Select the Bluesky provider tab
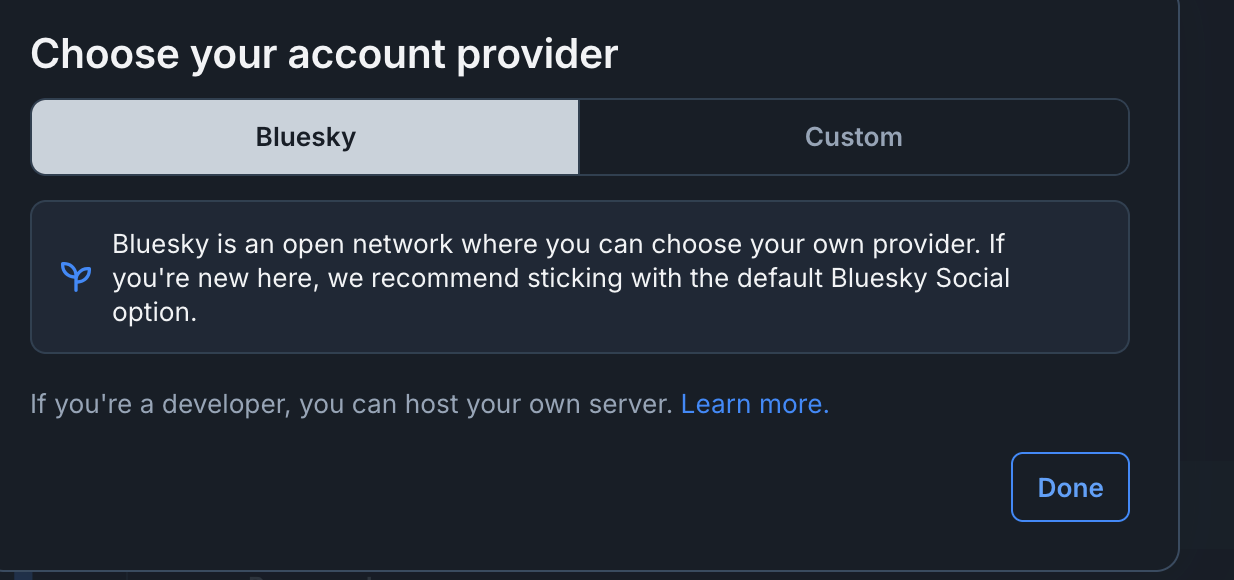Viewport: 1234px width, 580px height. pos(305,137)
